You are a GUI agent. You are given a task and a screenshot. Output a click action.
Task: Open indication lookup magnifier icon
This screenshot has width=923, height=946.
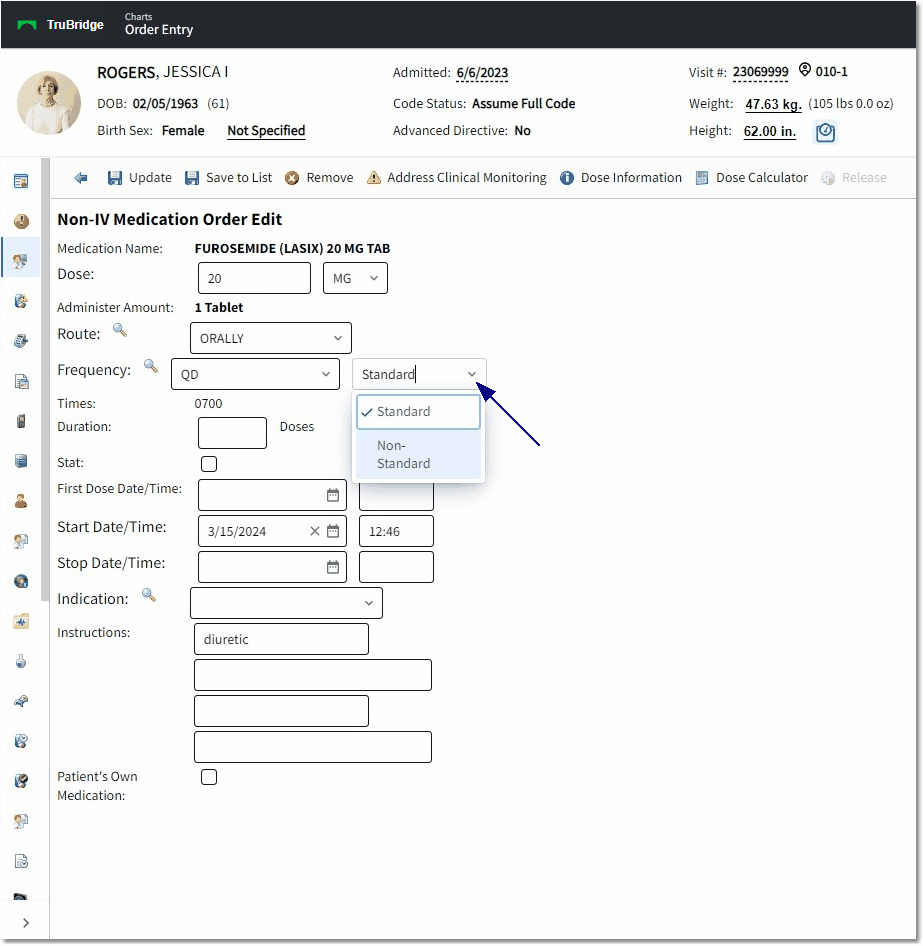tap(148, 595)
